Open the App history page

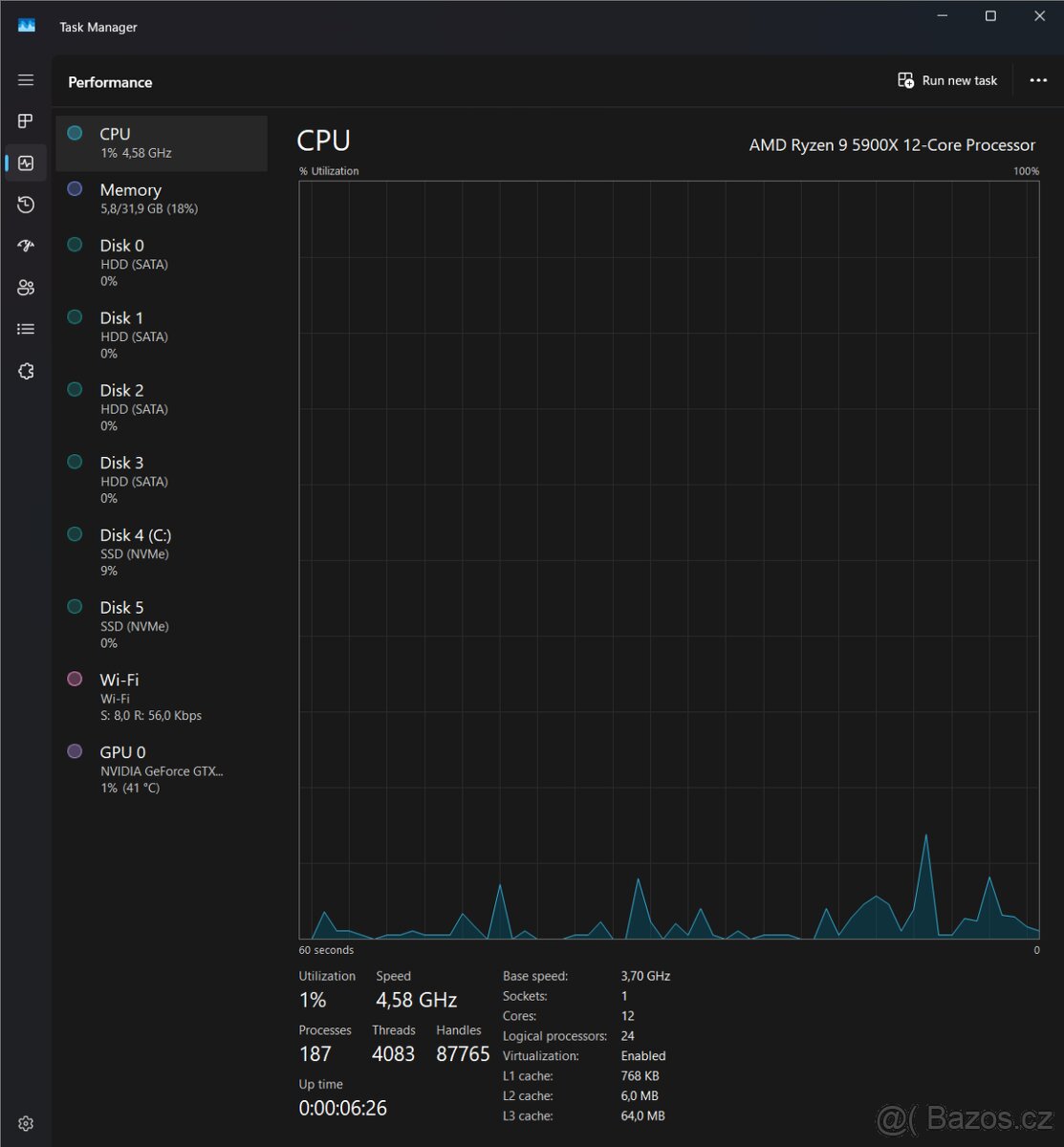coord(25,204)
